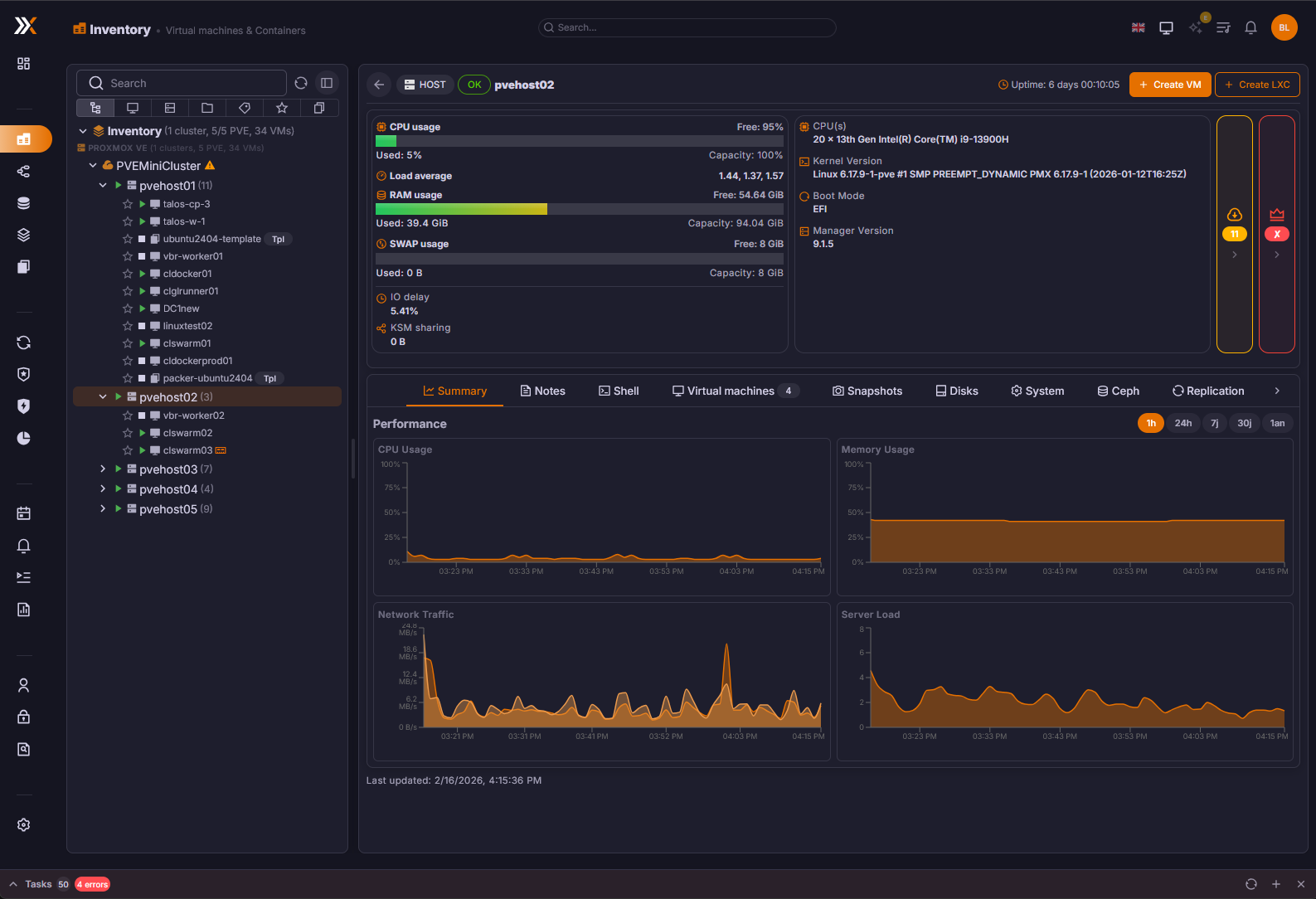Screen dimensions: 1316x899
Task: Star talos-cp-3 as favorite
Action: 128,204
